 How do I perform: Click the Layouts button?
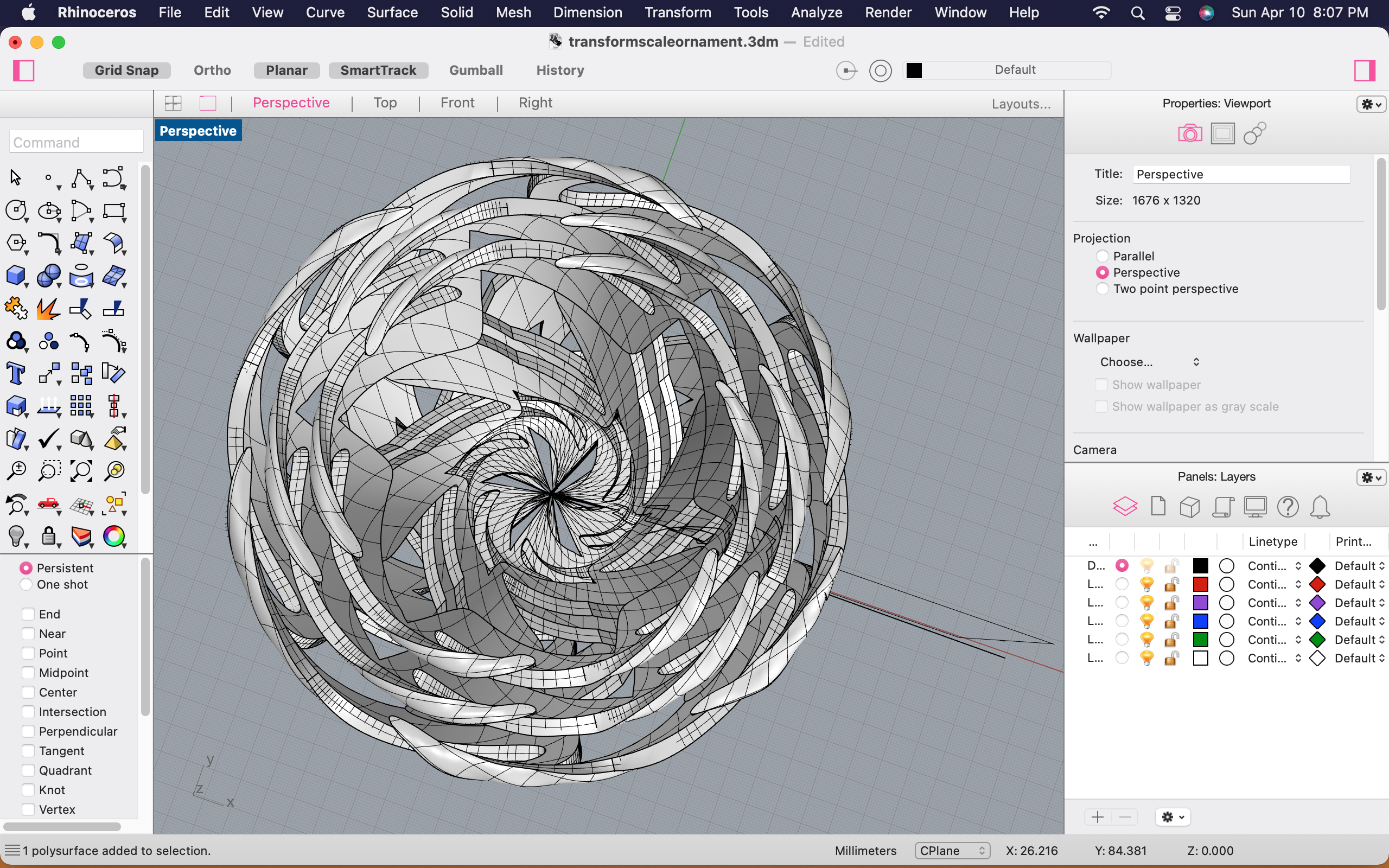click(1021, 104)
